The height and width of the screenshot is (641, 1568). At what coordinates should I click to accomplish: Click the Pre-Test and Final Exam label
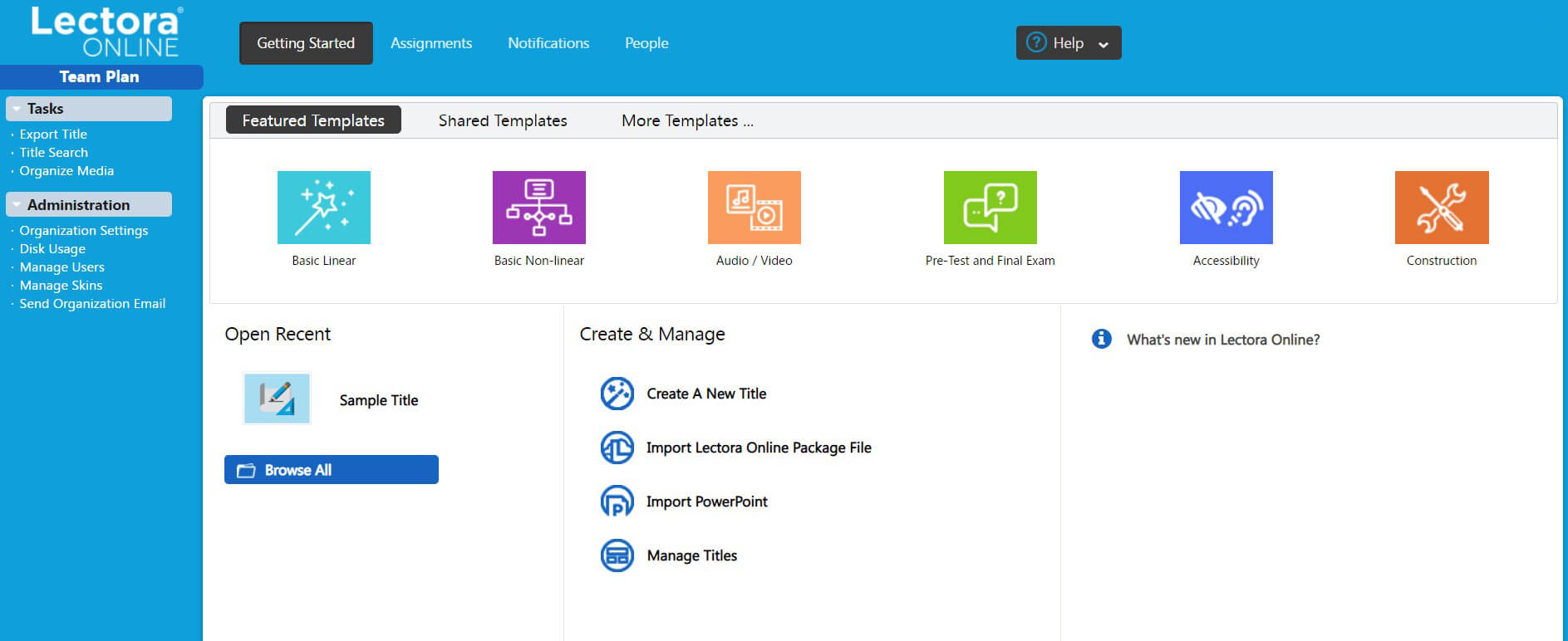(990, 261)
